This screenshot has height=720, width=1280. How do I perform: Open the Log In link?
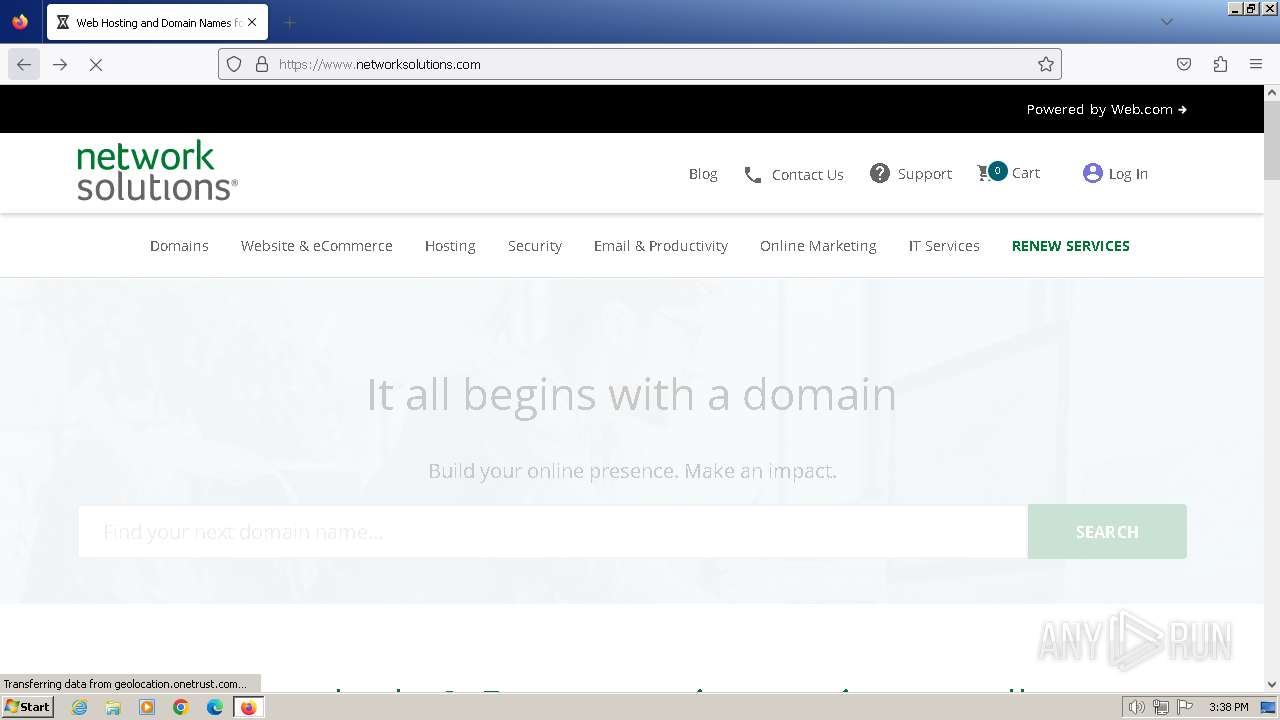pyautogui.click(x=1128, y=174)
